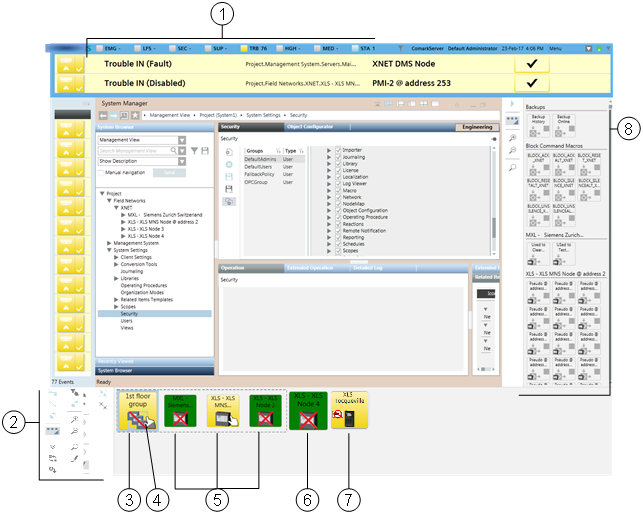Acknowledge Trouble IN (Fault) event checkmark

point(532,63)
